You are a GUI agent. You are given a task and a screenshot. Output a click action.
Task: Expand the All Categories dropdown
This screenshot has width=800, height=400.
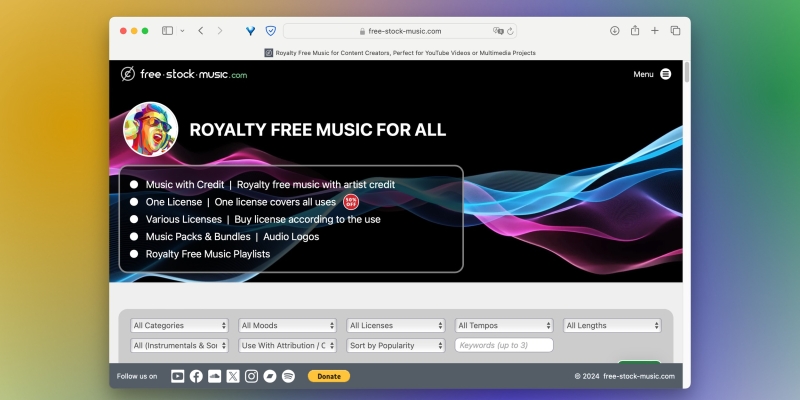click(180, 325)
